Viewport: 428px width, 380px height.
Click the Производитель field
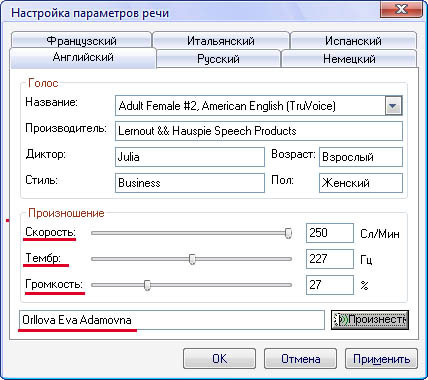click(x=259, y=131)
